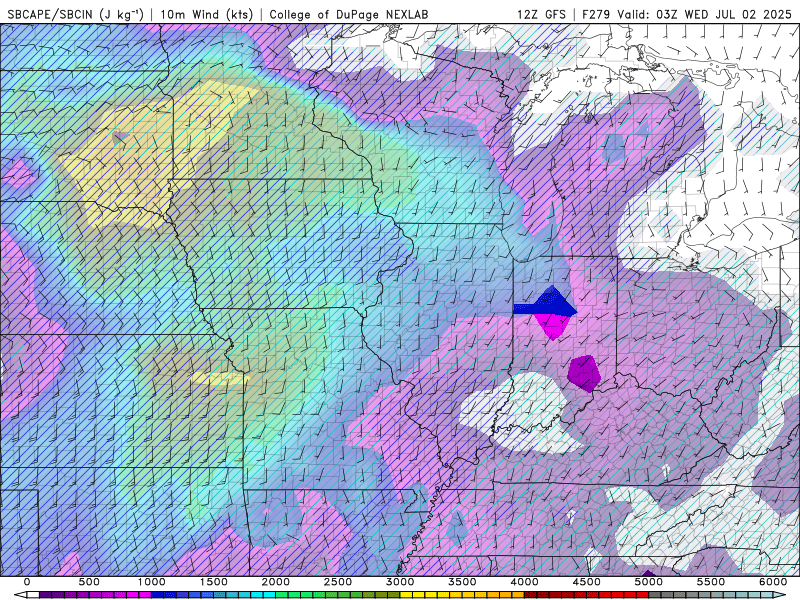The height and width of the screenshot is (600, 800).
Task: Click the 5000 tick label on the color scale
Action: [649, 582]
